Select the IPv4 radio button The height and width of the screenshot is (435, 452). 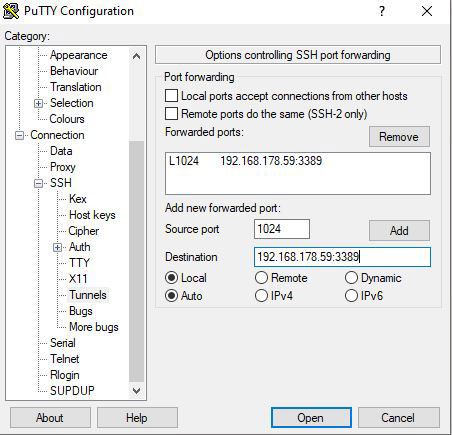(261, 296)
